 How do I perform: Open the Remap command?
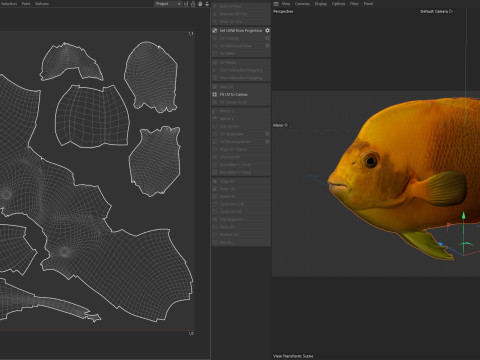[241, 242]
